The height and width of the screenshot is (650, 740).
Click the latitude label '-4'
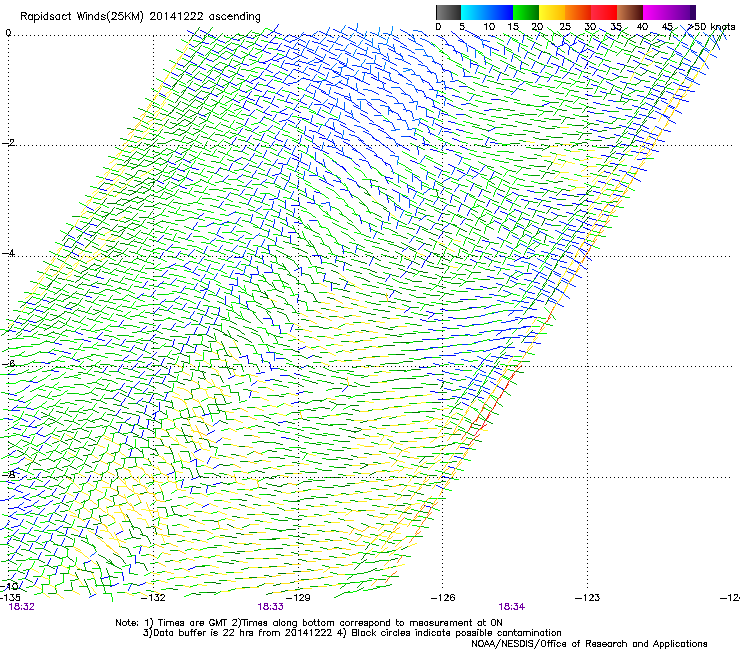[8, 253]
